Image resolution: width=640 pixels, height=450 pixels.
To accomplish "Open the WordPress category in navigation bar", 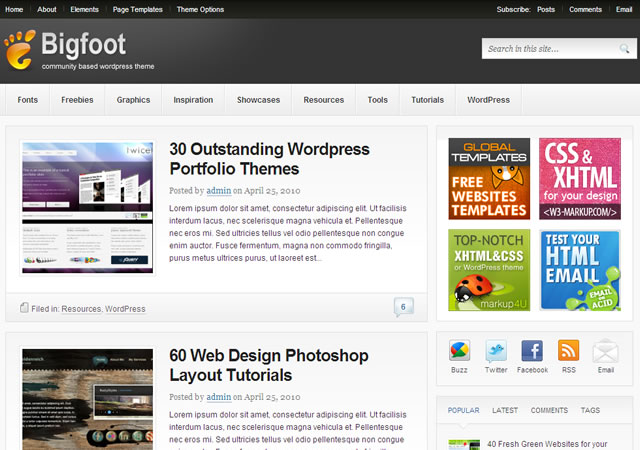I will (489, 100).
